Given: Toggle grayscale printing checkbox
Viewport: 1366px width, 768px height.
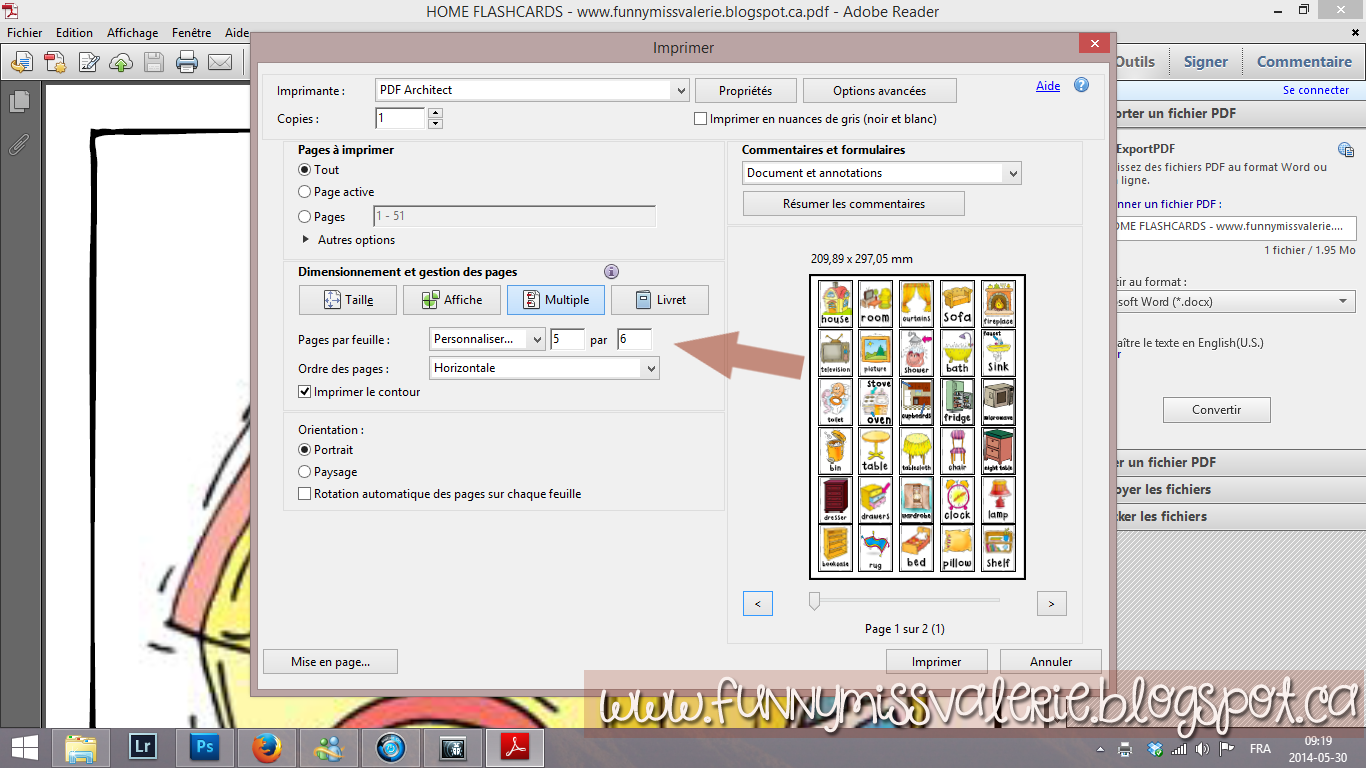Looking at the screenshot, I should (x=701, y=119).
